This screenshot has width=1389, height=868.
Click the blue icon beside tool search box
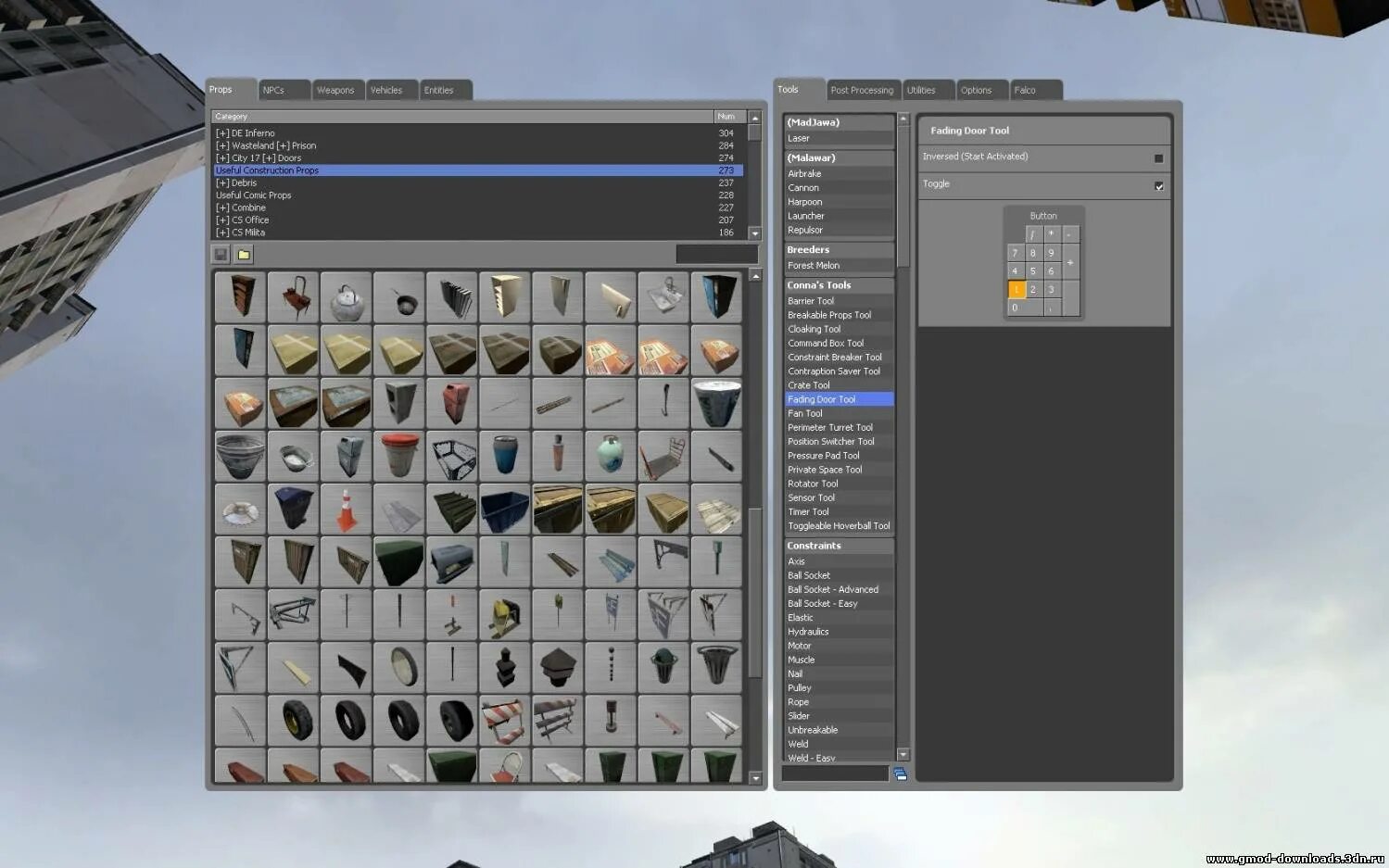click(900, 774)
